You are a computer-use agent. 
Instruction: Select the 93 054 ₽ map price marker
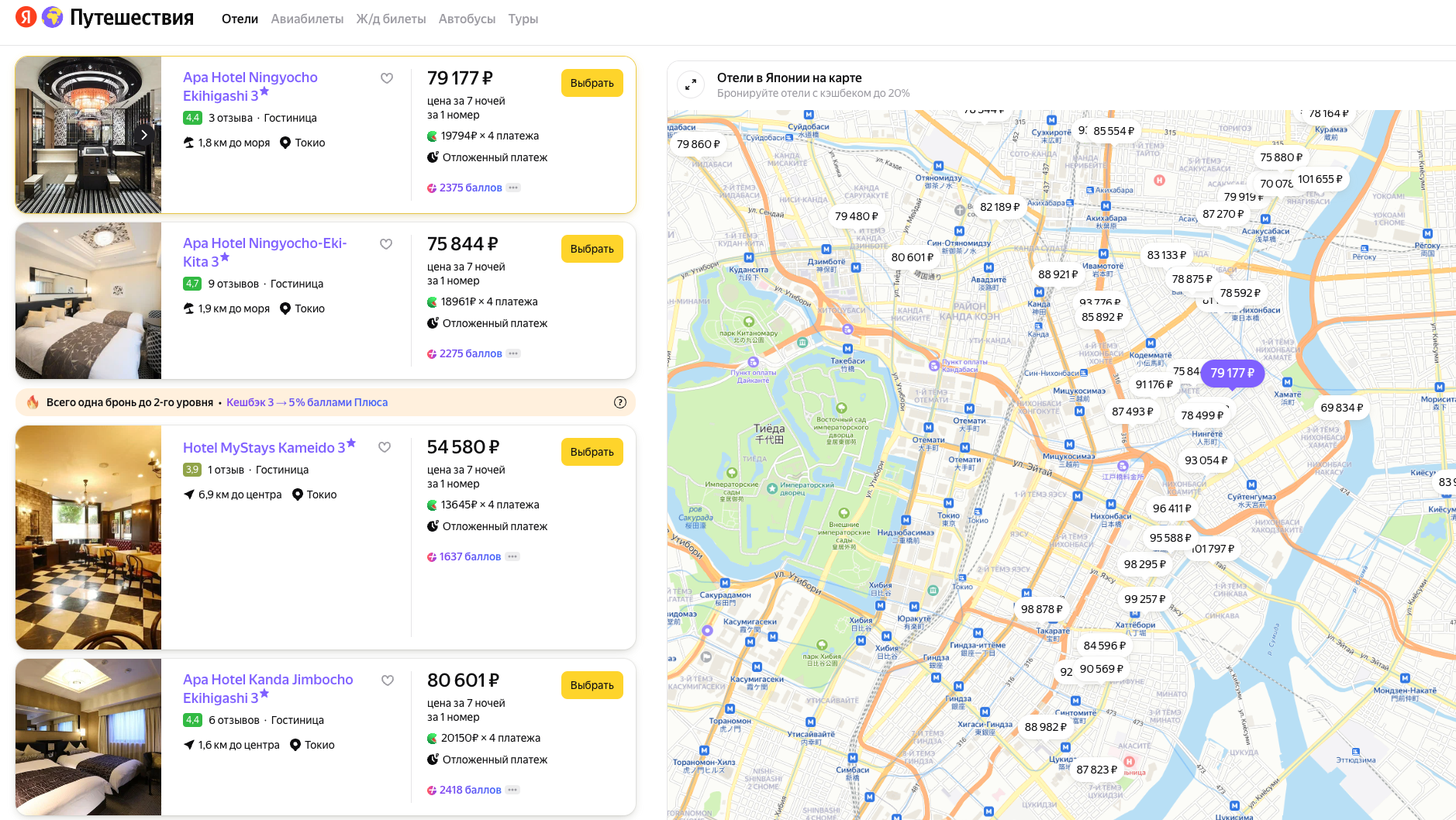1206,460
